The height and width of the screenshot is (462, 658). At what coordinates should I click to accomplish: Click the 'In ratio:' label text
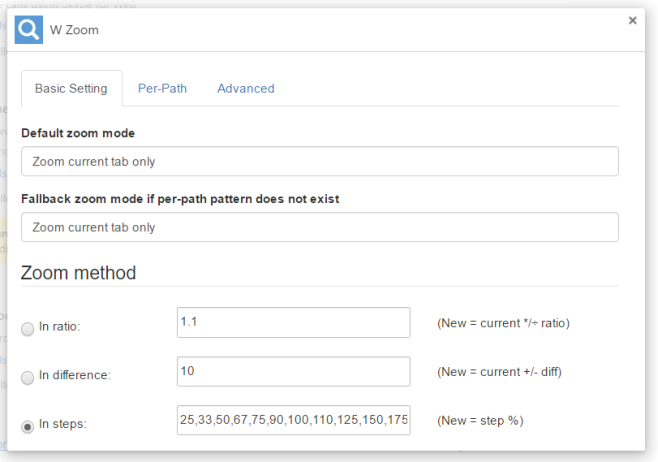(60, 326)
